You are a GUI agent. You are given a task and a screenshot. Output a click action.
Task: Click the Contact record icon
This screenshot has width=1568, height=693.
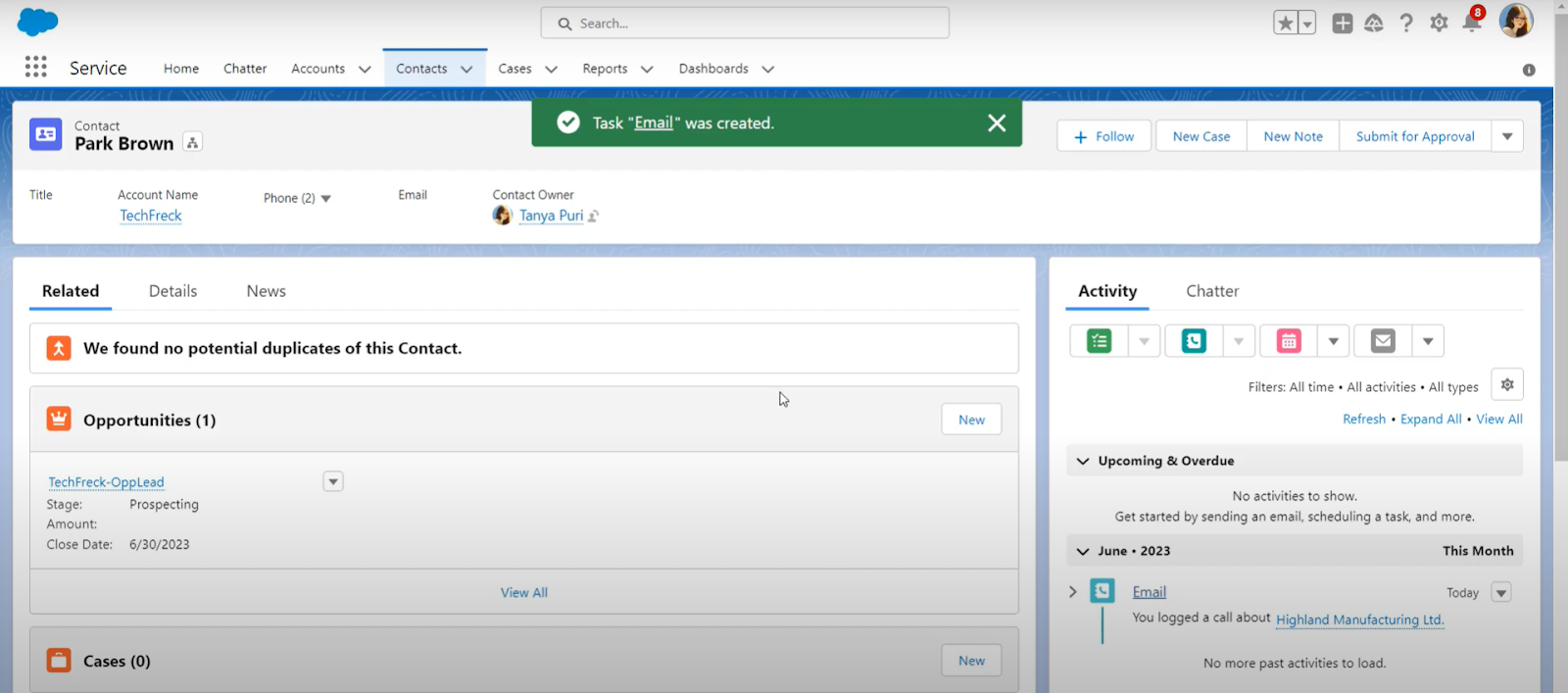click(x=46, y=134)
